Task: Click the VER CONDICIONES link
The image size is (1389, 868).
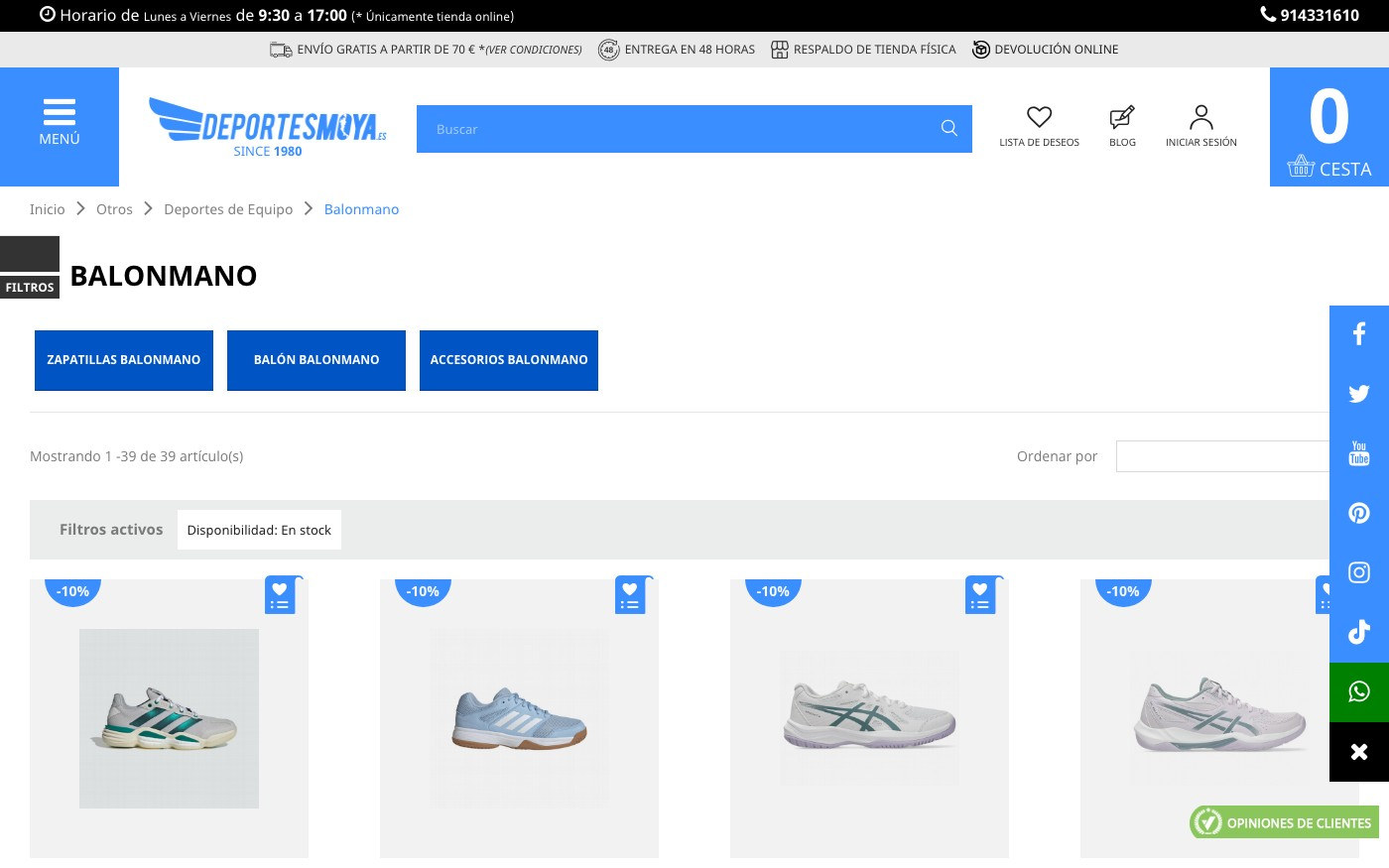Action: [532, 50]
